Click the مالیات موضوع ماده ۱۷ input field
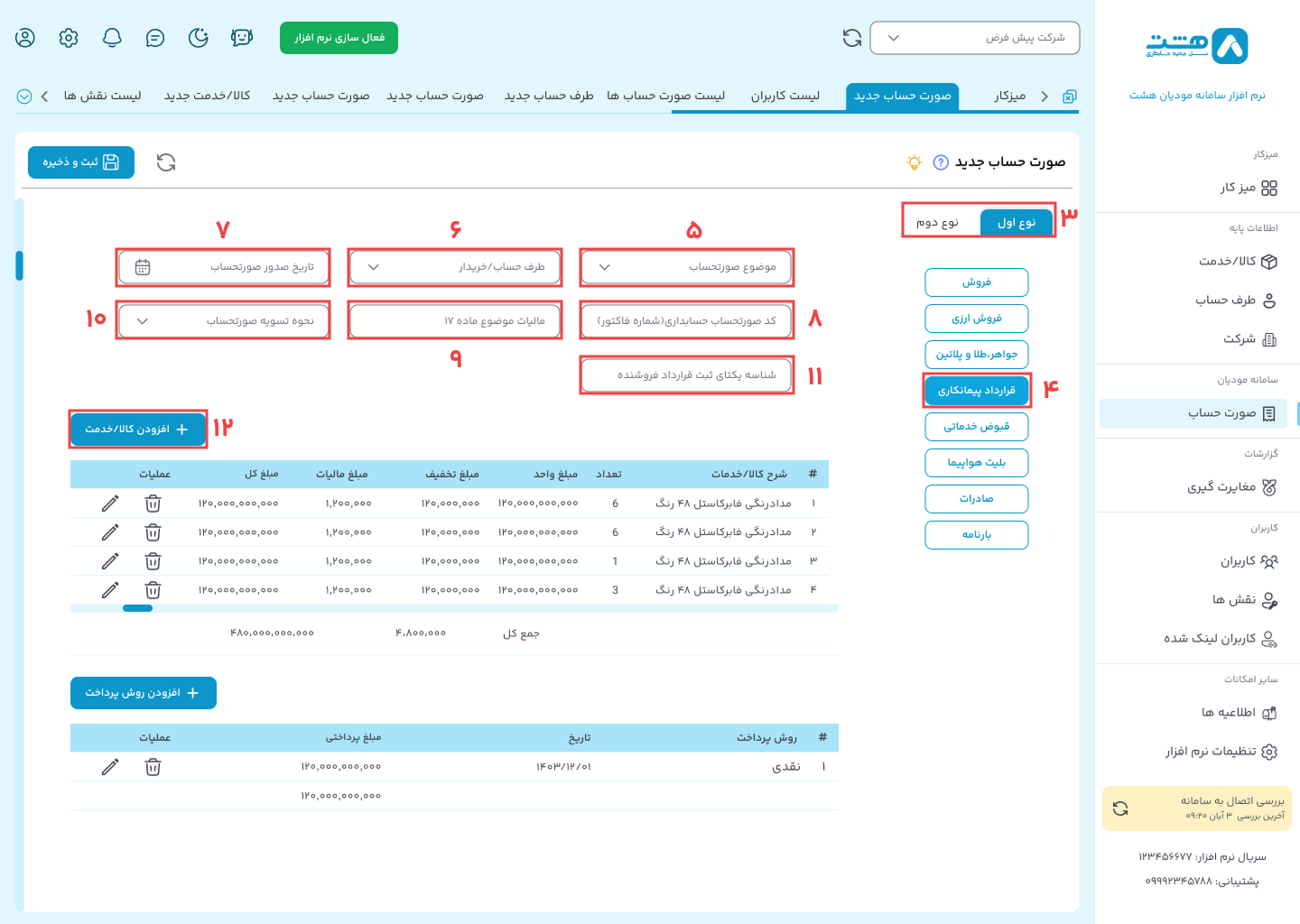This screenshot has width=1300, height=924. coord(455,320)
